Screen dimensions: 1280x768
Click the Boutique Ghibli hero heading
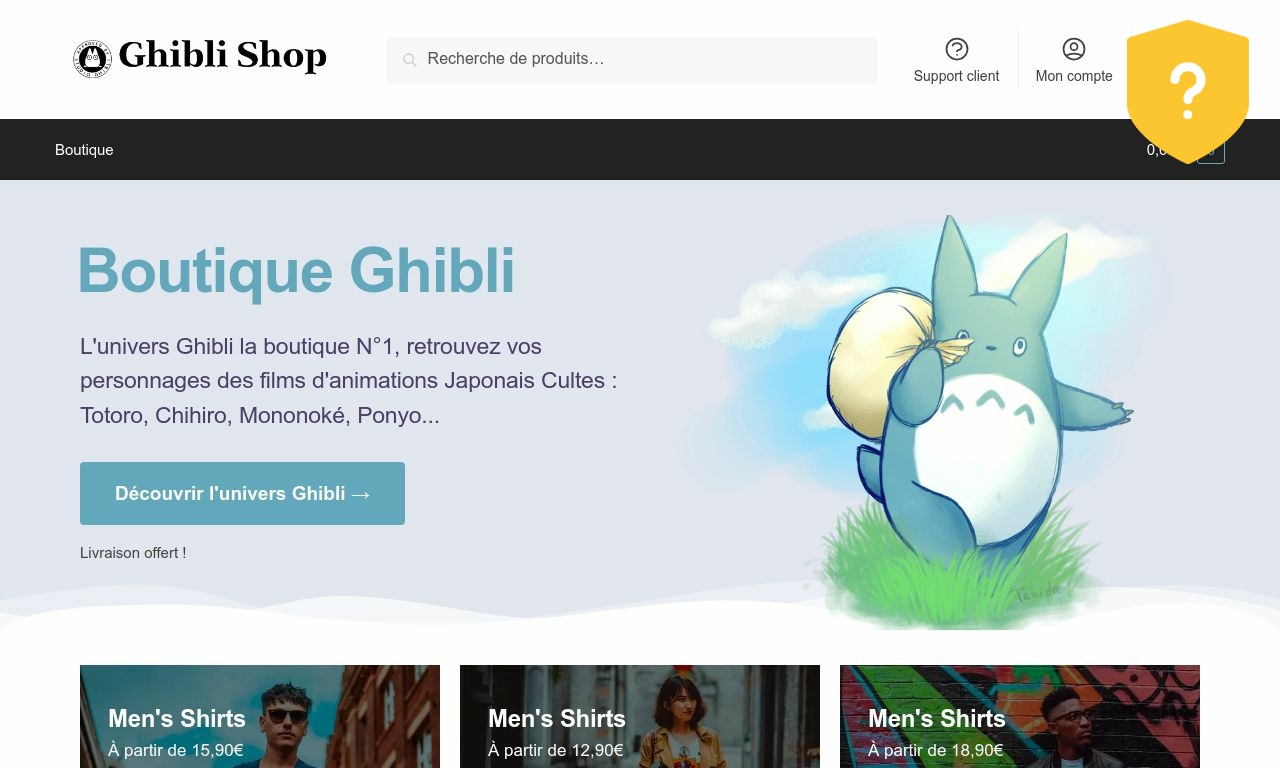tap(297, 270)
